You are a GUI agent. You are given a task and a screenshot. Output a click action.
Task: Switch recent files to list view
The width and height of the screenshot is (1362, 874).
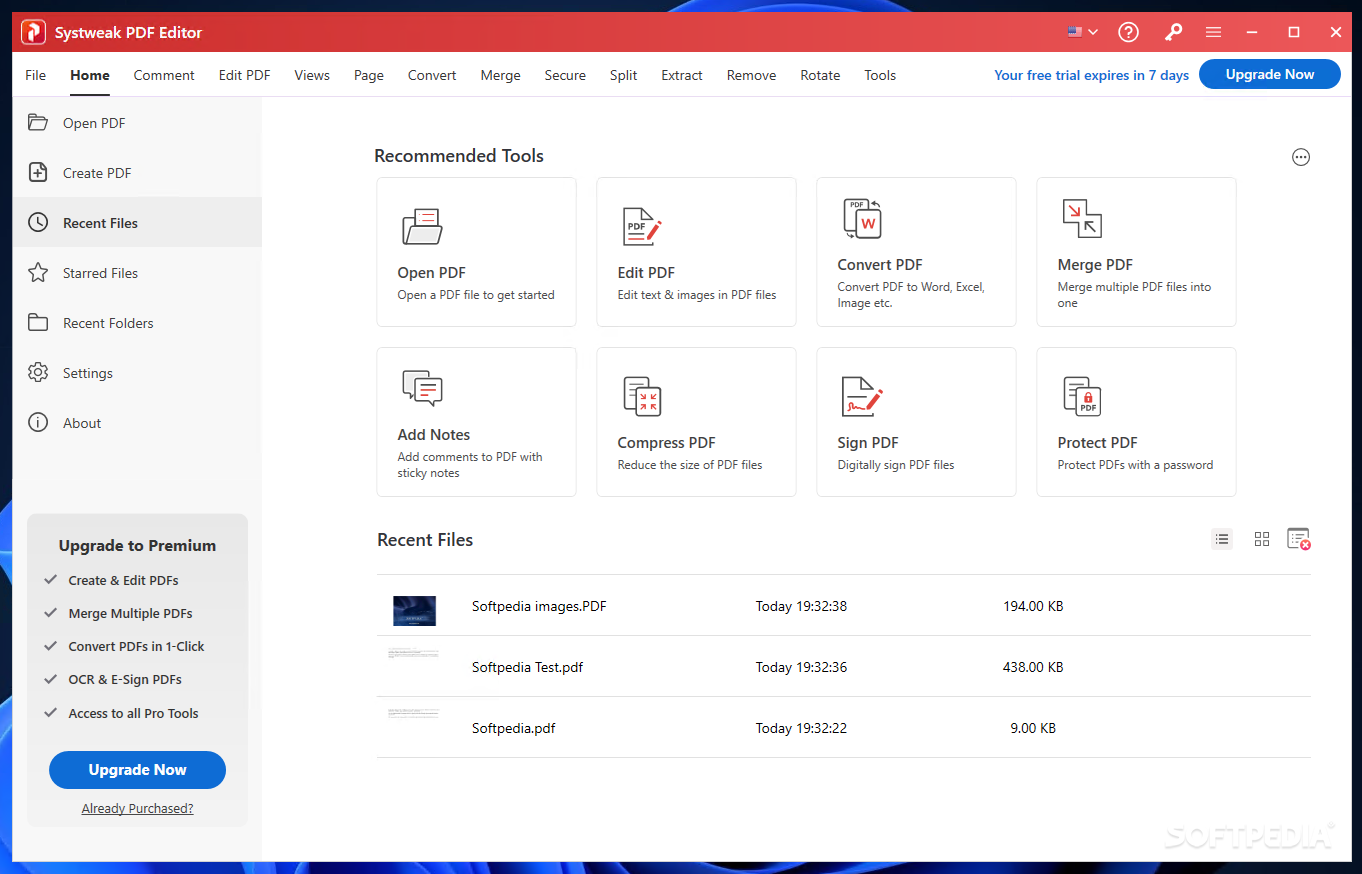pos(1222,539)
